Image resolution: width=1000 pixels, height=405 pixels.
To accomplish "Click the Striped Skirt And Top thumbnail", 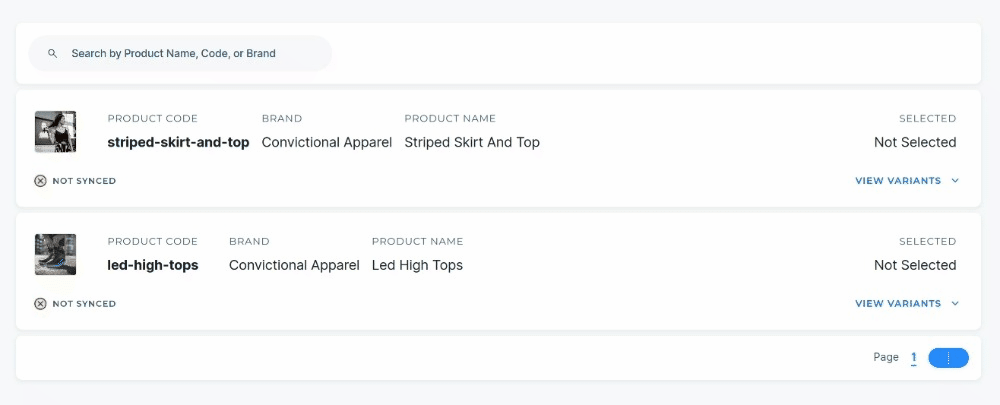I will (55, 132).
